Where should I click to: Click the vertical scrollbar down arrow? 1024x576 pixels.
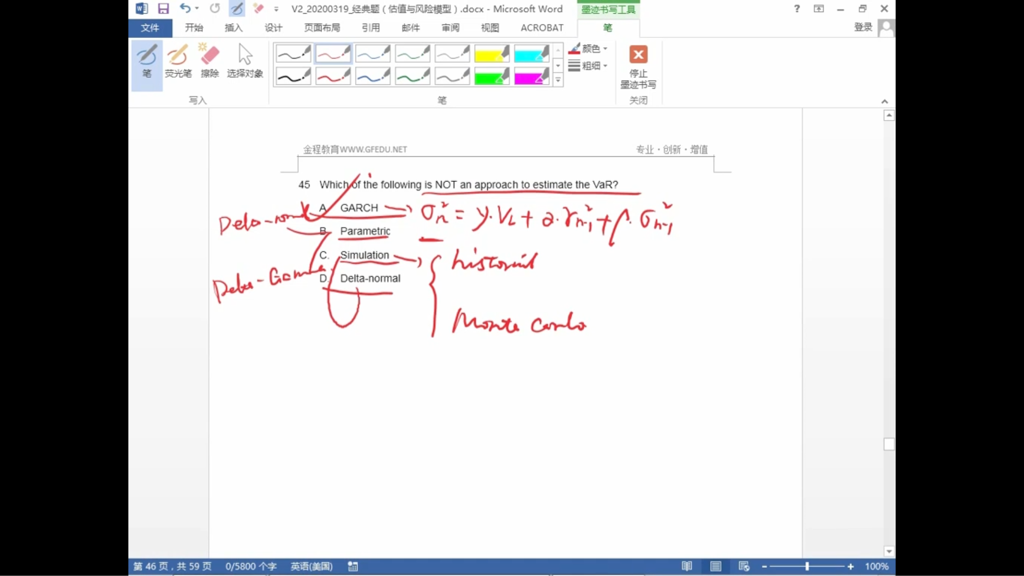click(x=889, y=552)
